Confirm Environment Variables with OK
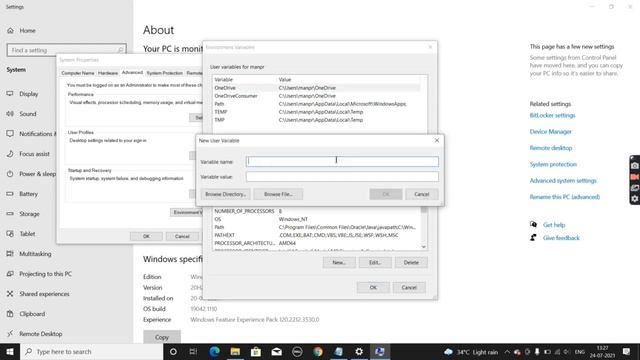Viewport: 640px width, 360px height. coord(373,287)
